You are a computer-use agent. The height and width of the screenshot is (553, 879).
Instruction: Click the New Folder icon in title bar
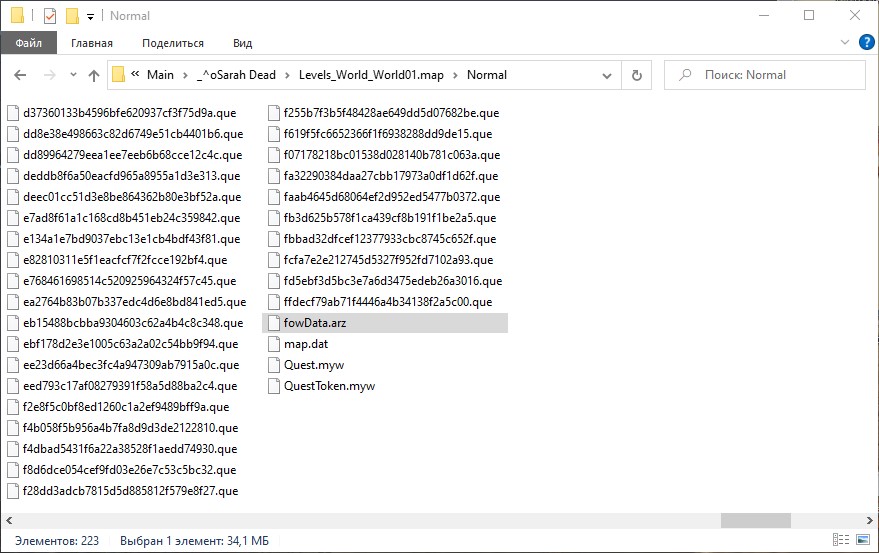point(72,16)
